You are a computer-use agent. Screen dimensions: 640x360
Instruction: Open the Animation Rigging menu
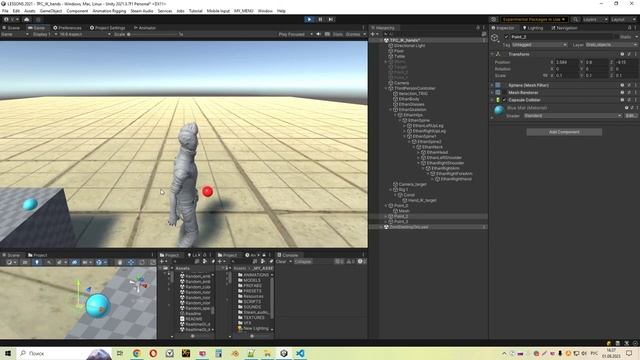click(109, 11)
